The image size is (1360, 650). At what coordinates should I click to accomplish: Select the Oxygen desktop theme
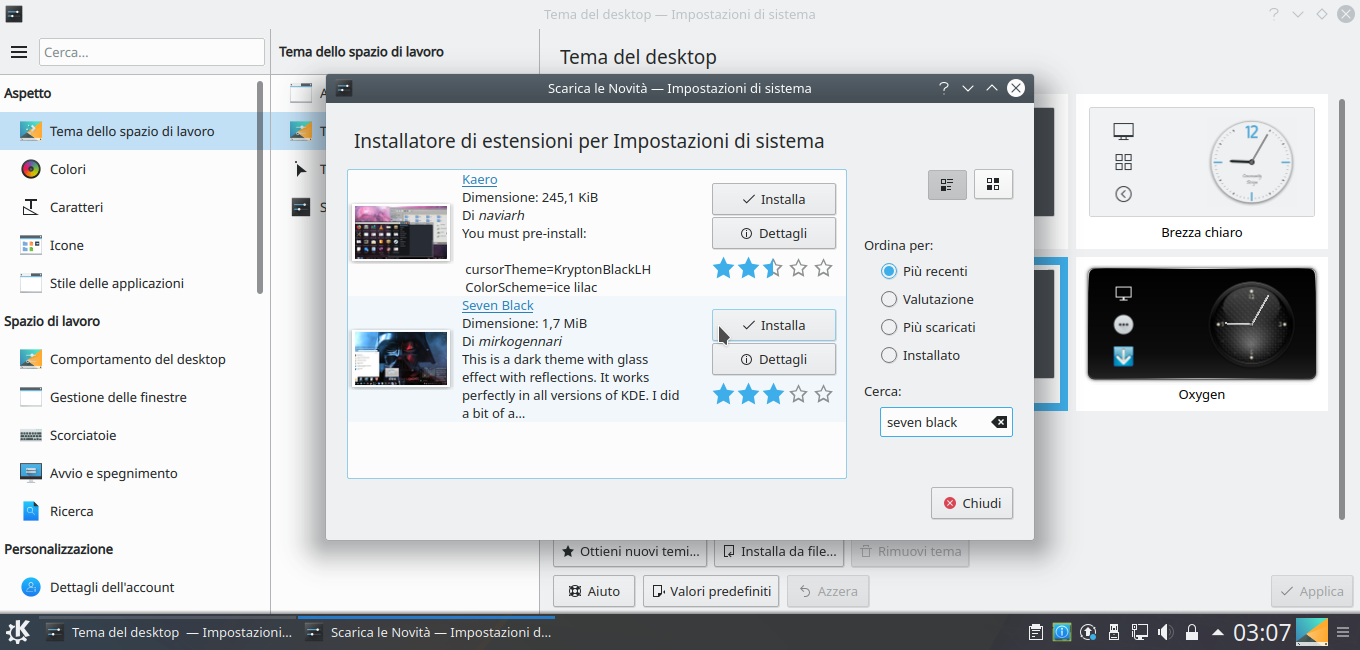[x=1201, y=335]
